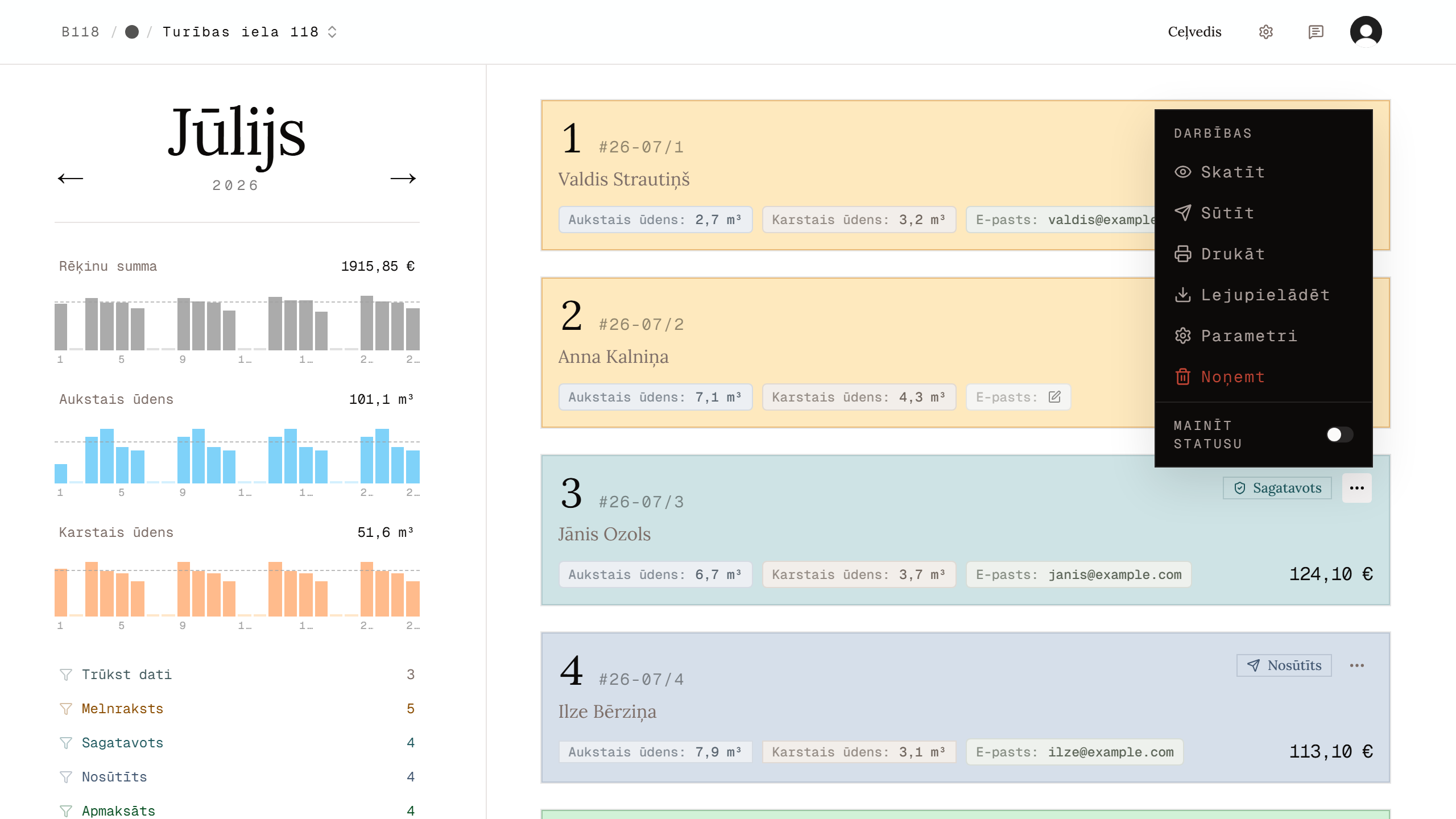Open the user avatar profile
1456x819 pixels.
click(1366, 32)
